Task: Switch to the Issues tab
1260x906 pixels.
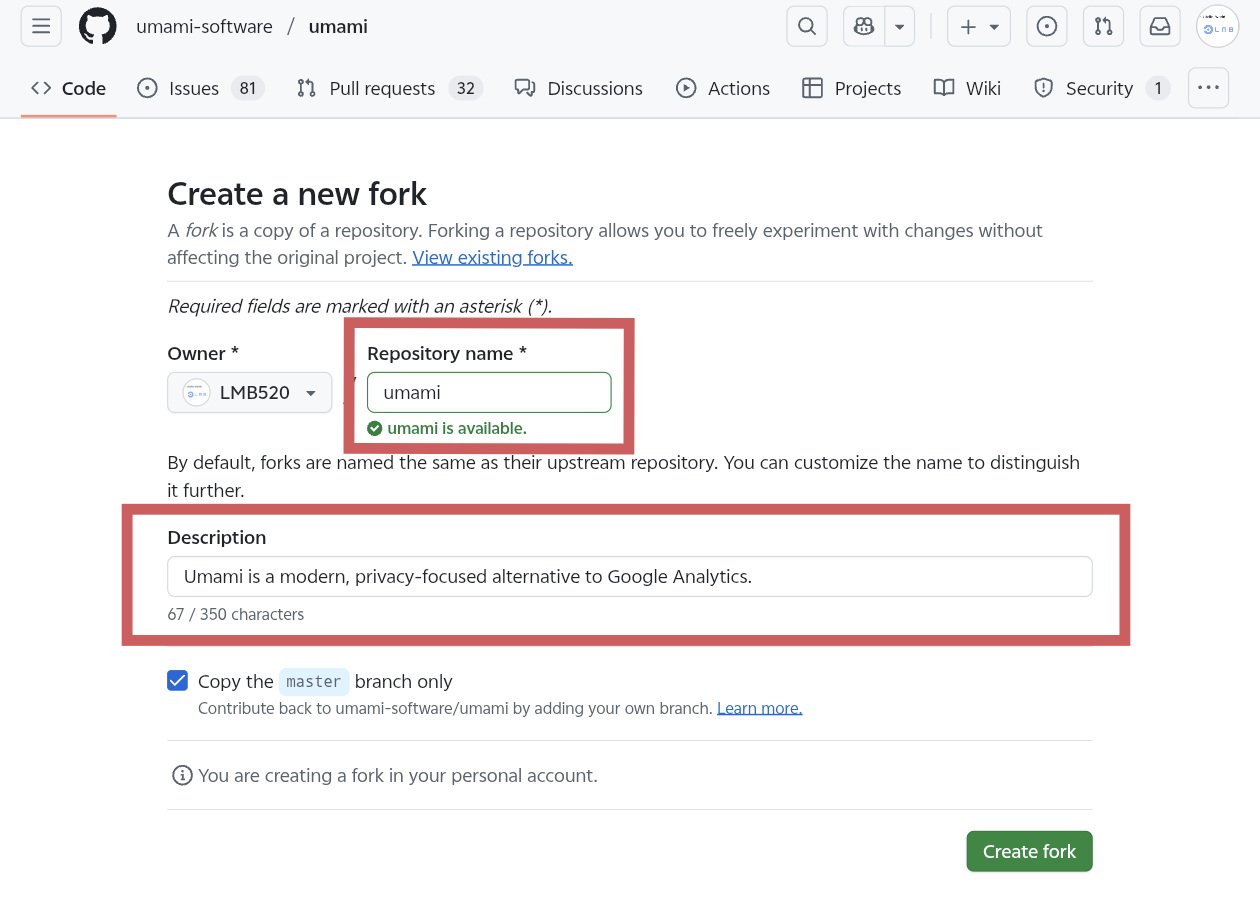Action: (x=193, y=88)
